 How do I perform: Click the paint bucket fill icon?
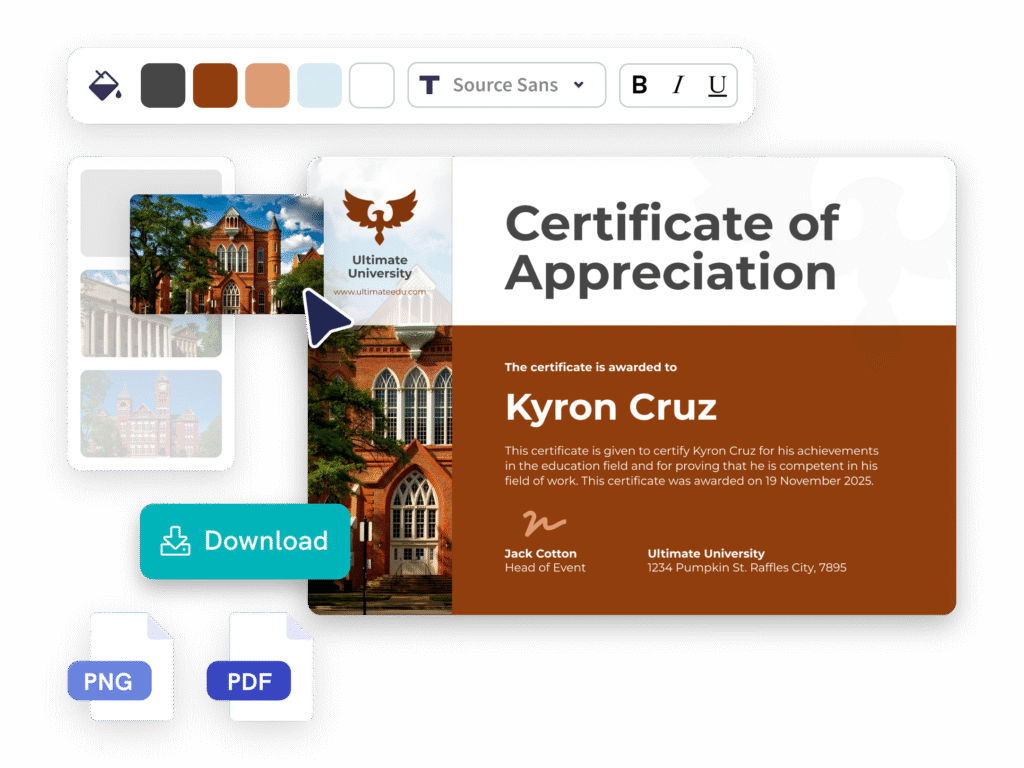click(x=104, y=85)
